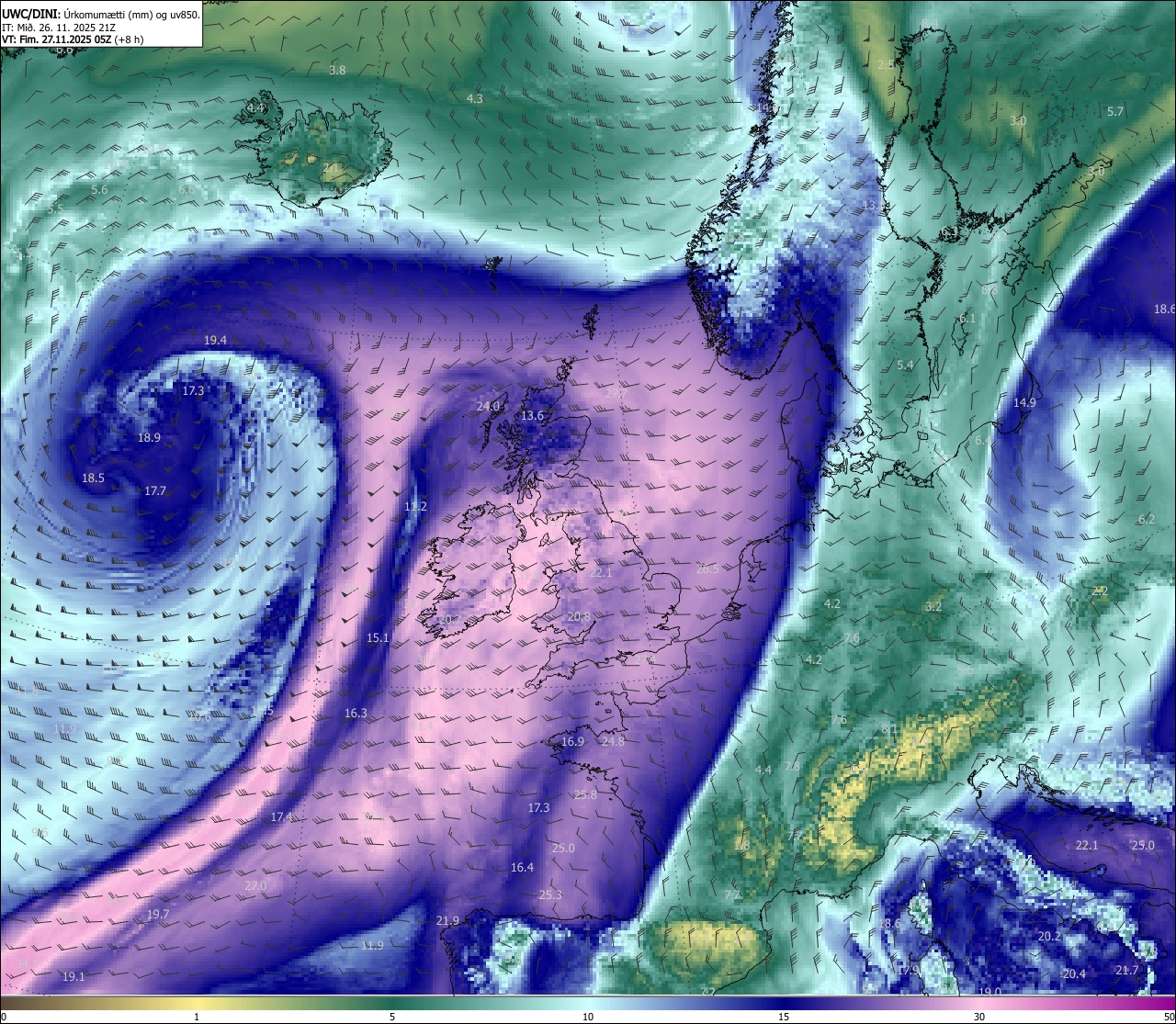
Task: Click the map value 13.6 over Scotland
Action: click(x=532, y=416)
